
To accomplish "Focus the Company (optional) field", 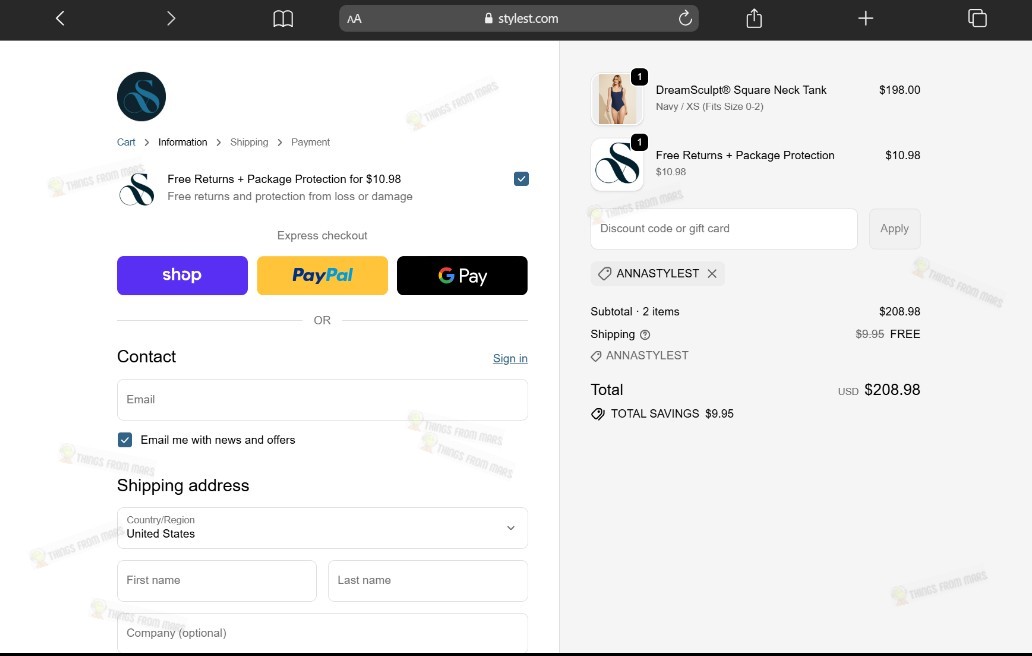I will [x=322, y=632].
